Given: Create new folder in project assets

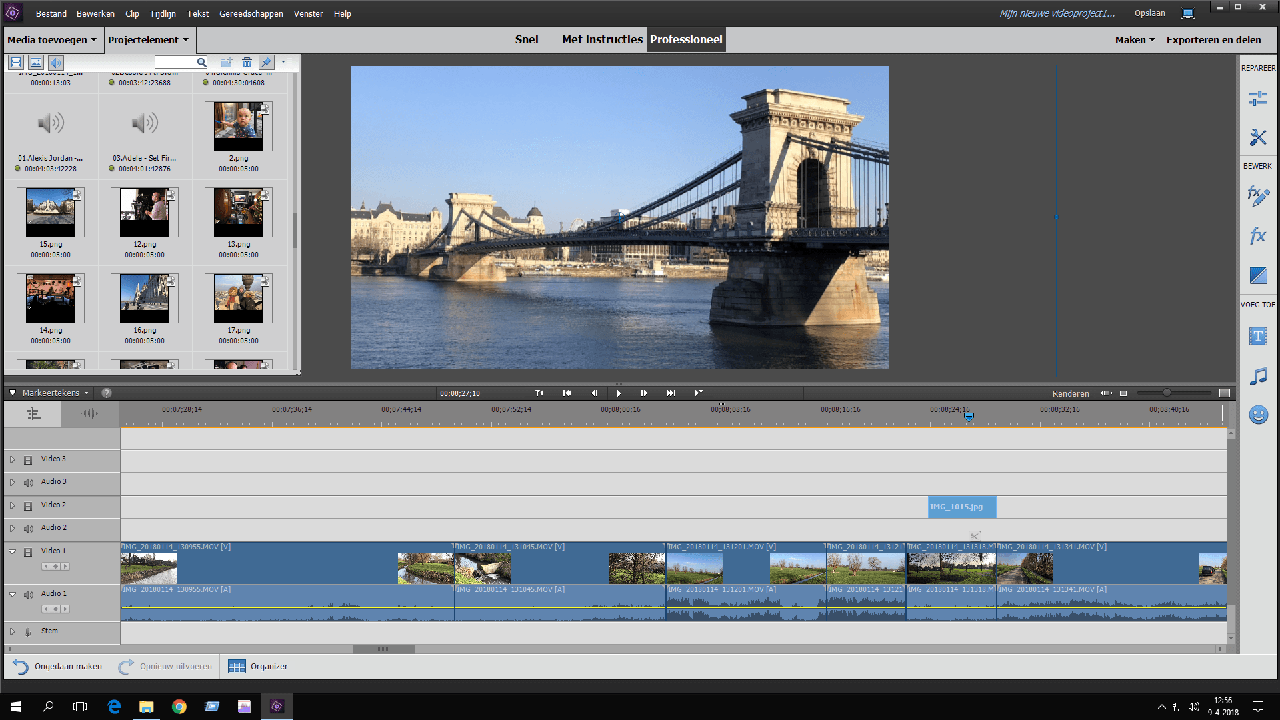Looking at the screenshot, I should coord(227,62).
